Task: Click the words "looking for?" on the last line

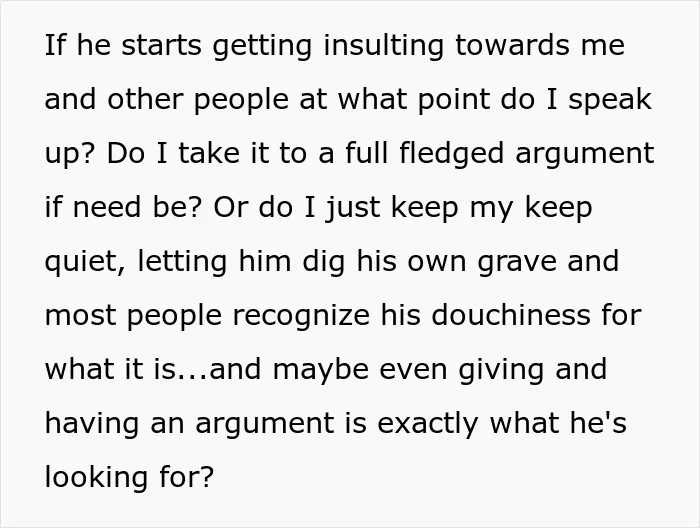Action: coord(130,477)
